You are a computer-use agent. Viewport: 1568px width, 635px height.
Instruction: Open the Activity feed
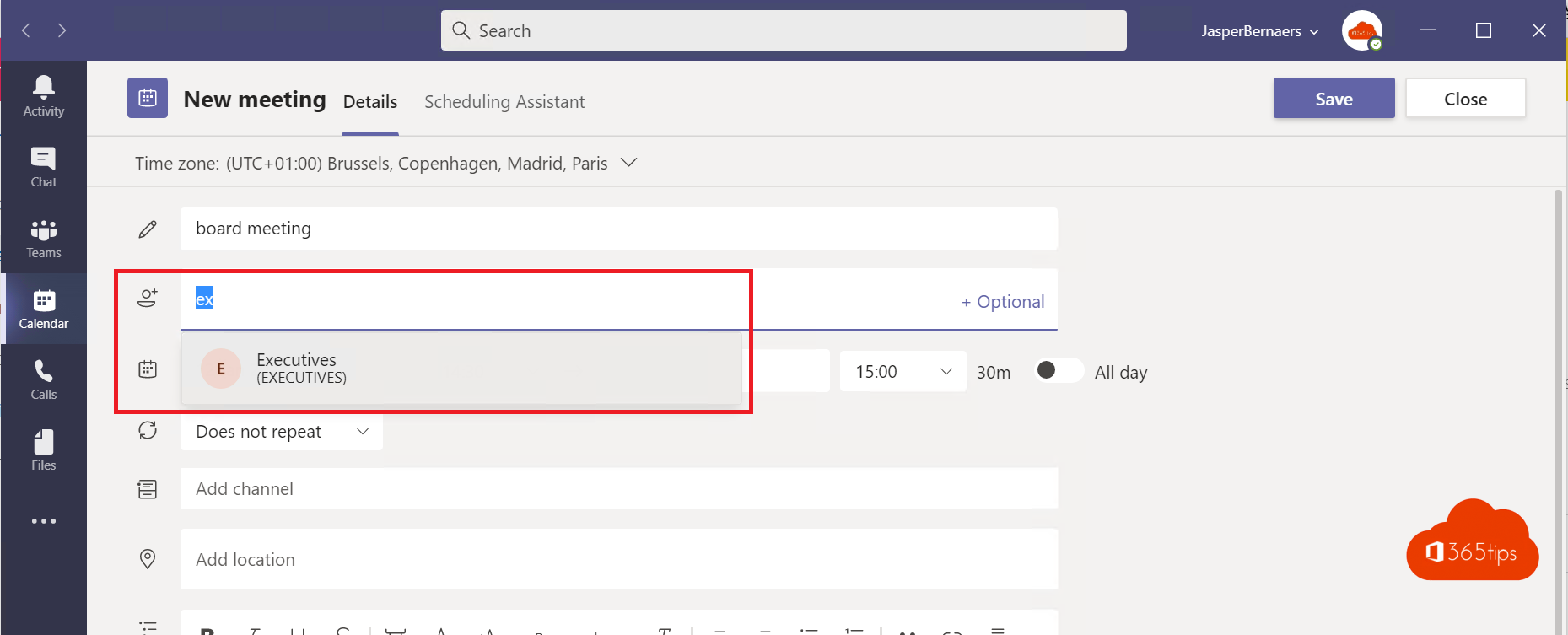[x=44, y=96]
